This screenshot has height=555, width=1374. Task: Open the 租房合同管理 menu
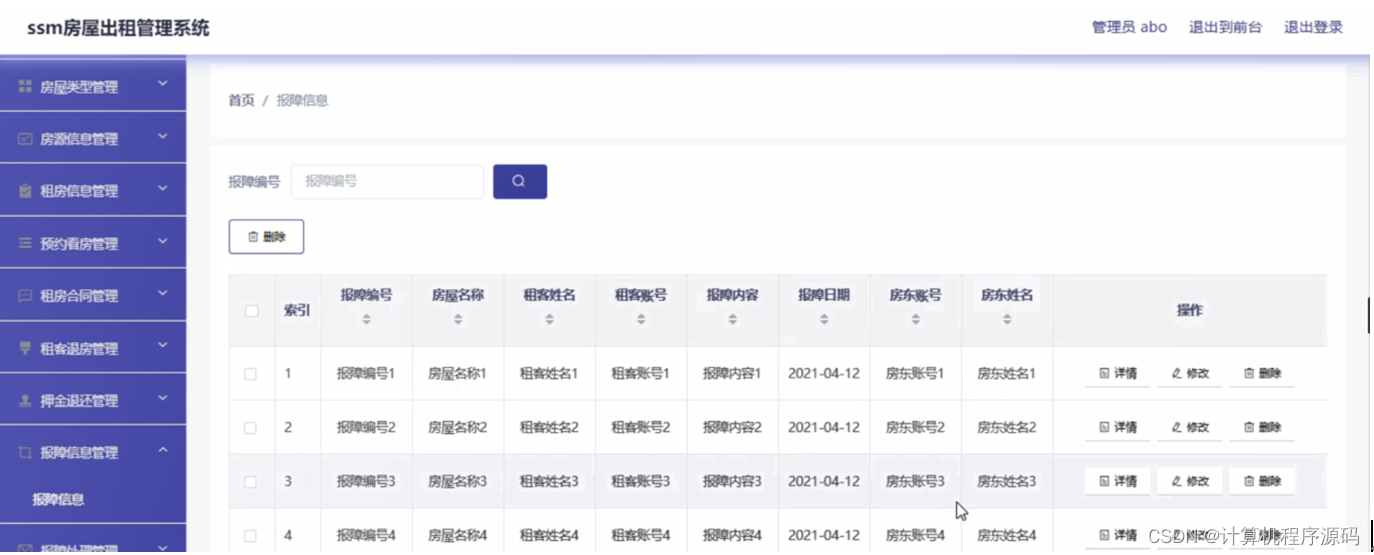(93, 296)
